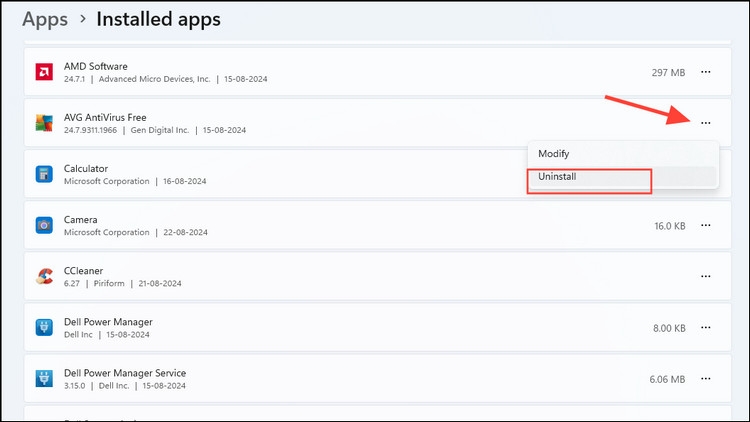Screen dimensions: 750x422
Task: Click the Dell Power Manager icon
Action: tap(44, 328)
